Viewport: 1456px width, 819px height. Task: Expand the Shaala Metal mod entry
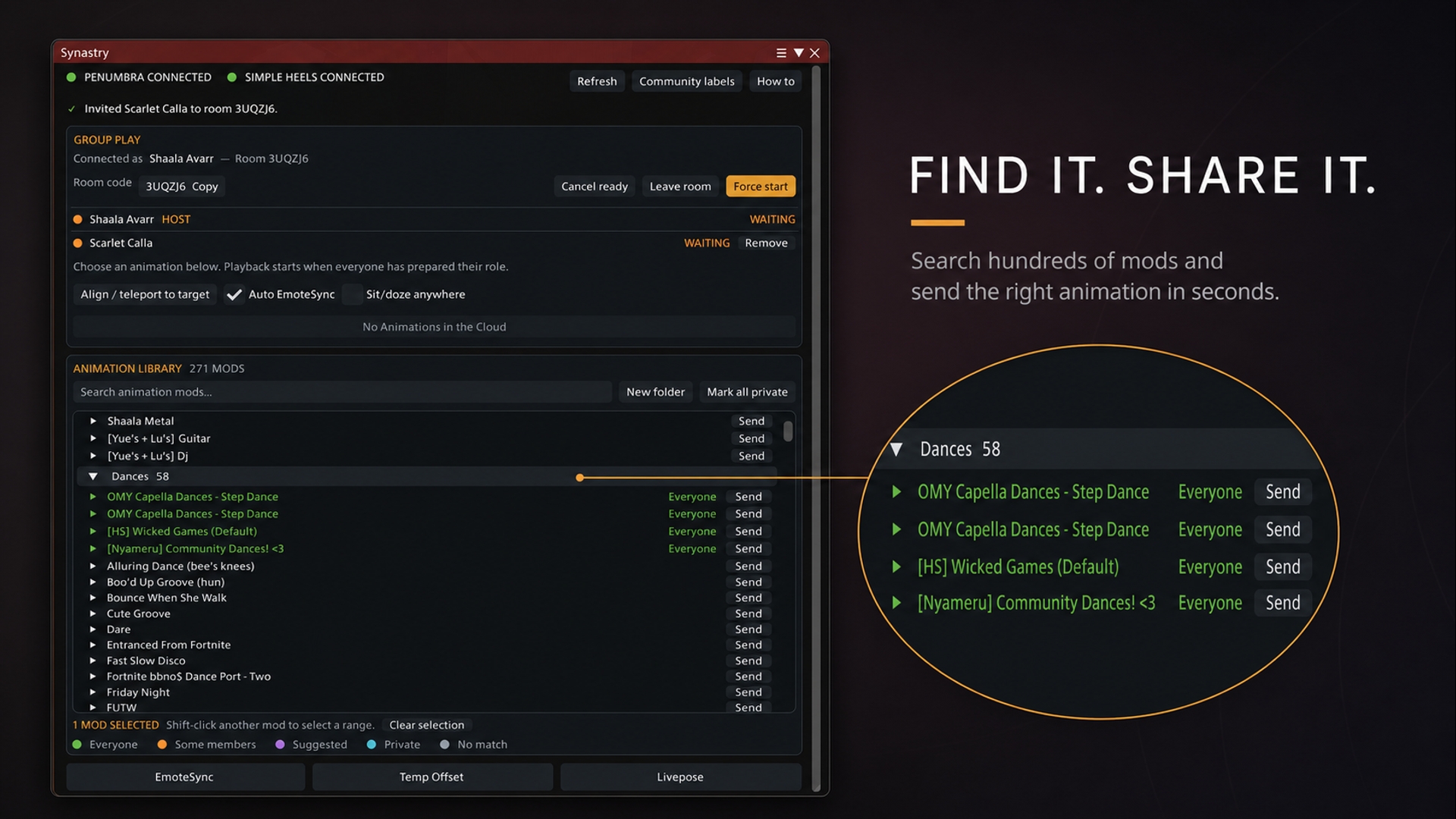[93, 421]
